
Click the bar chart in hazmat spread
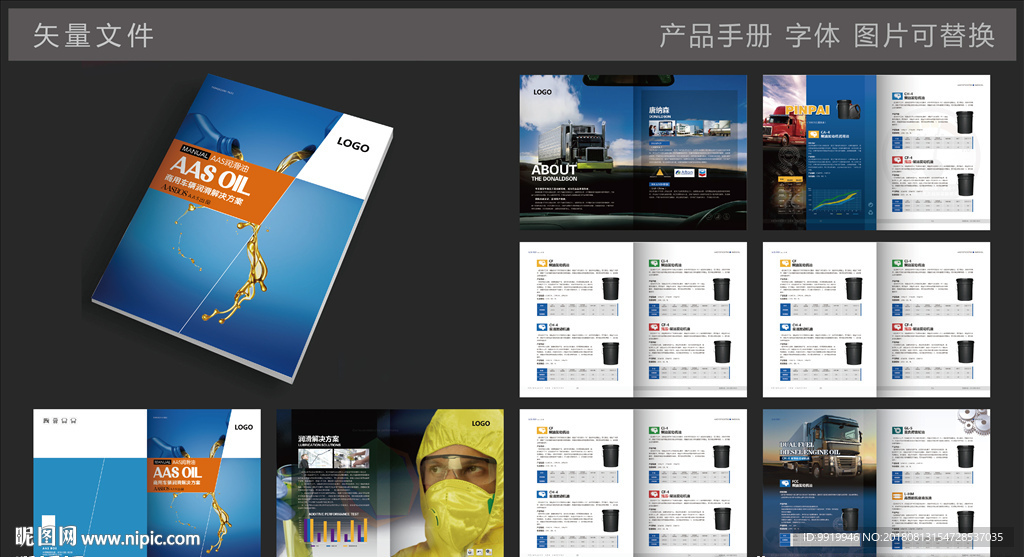[x=336, y=530]
